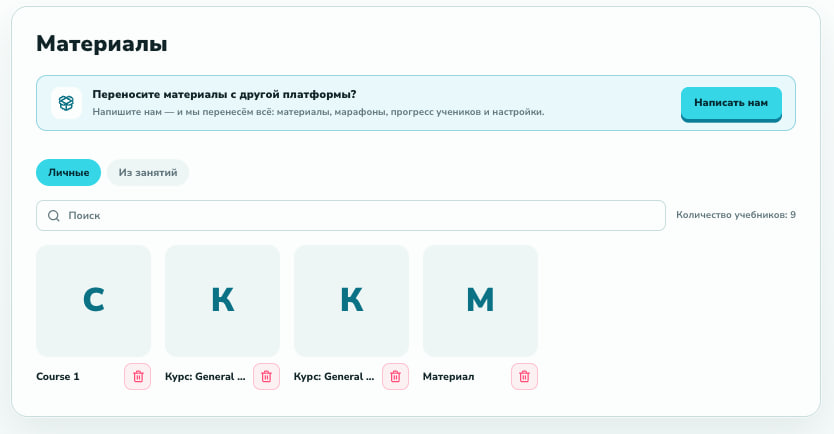Delete the Course 1 material with its trash icon
Screen dimensions: 834x434
point(138,377)
